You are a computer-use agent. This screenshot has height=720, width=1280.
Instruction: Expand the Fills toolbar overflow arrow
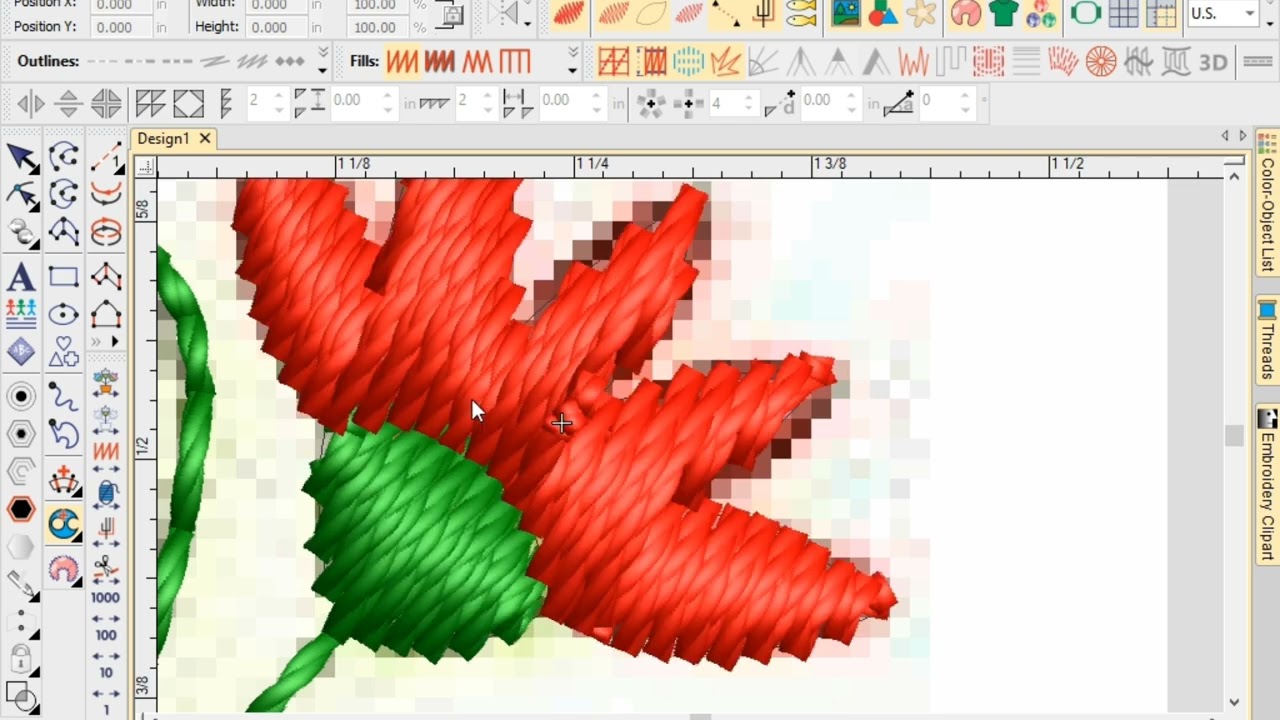573,62
